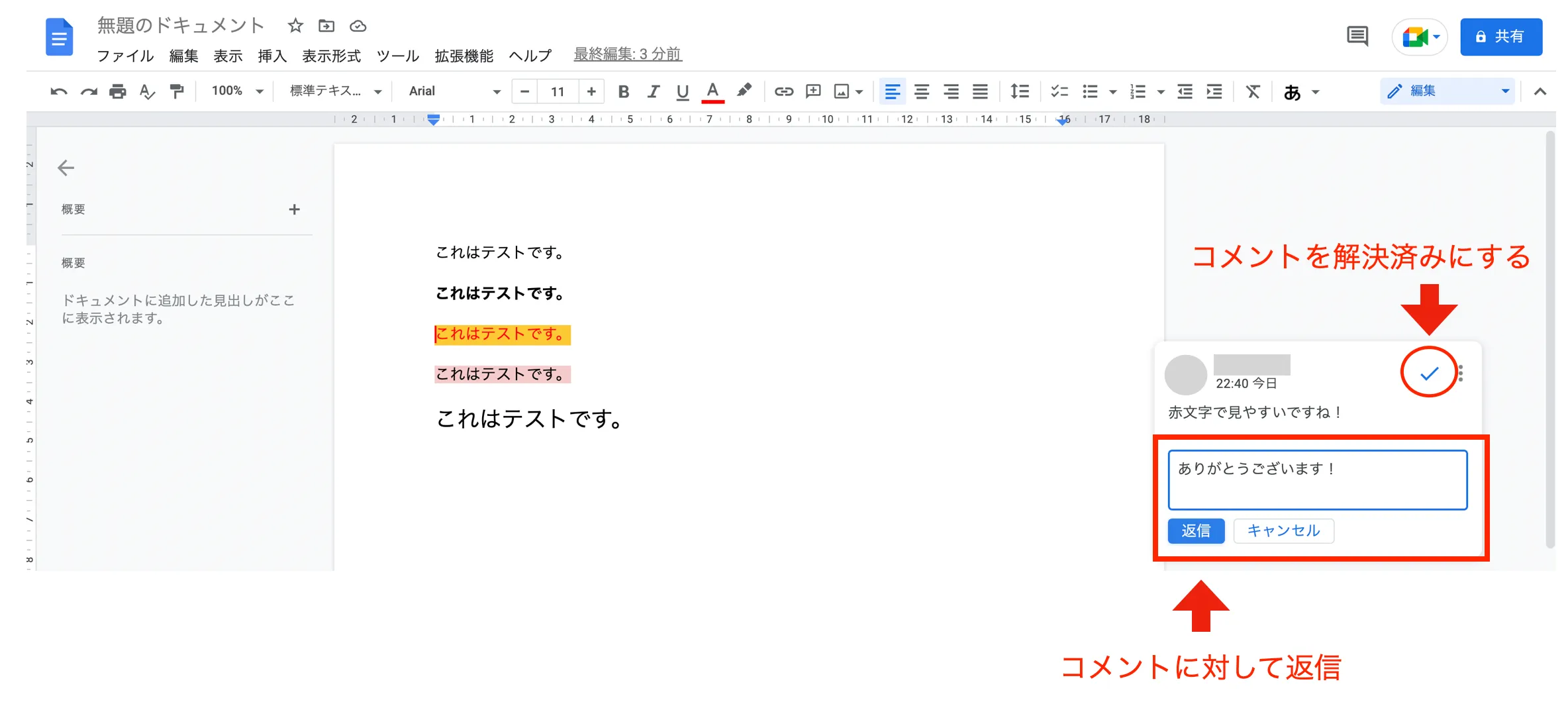Open Google Meet call dropdown
The height and width of the screenshot is (702, 1568).
(1437, 37)
